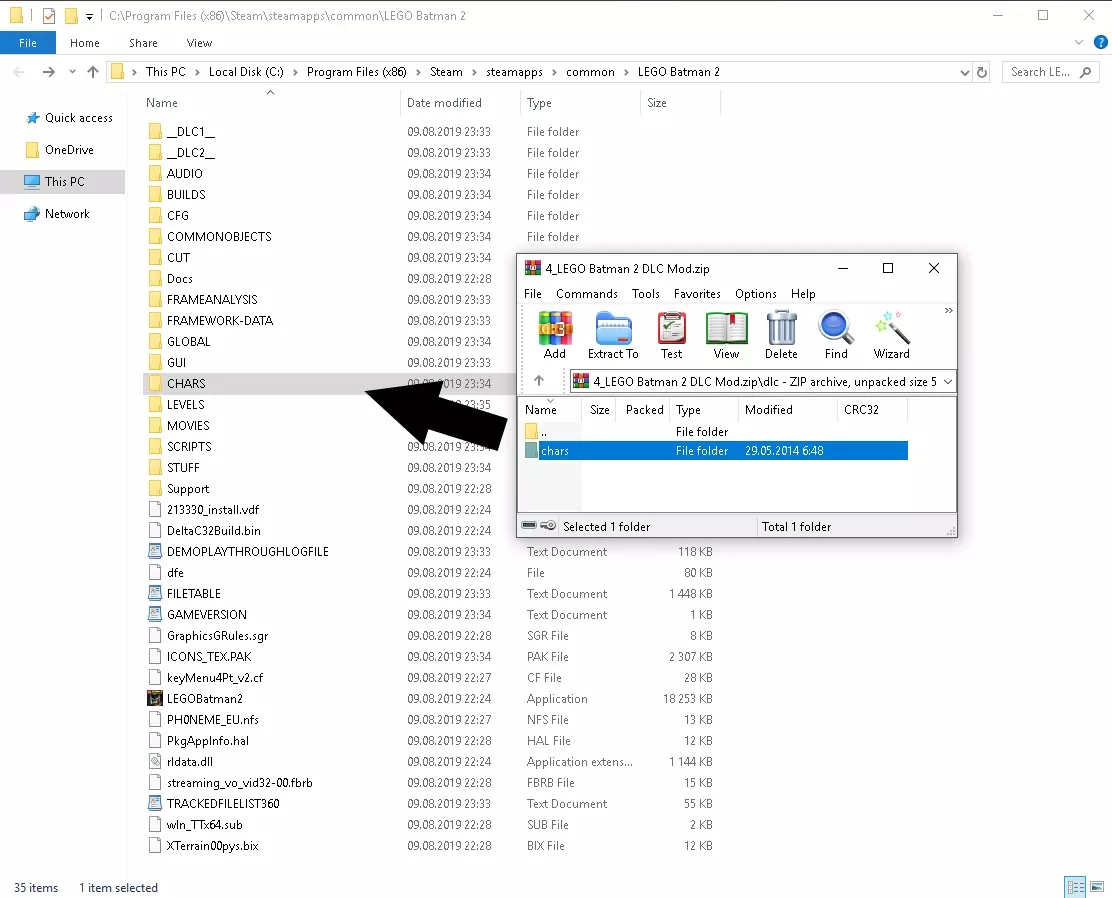1112x898 pixels.
Task: Click the Program Files (x86) breadcrumb
Action: click(x=357, y=72)
